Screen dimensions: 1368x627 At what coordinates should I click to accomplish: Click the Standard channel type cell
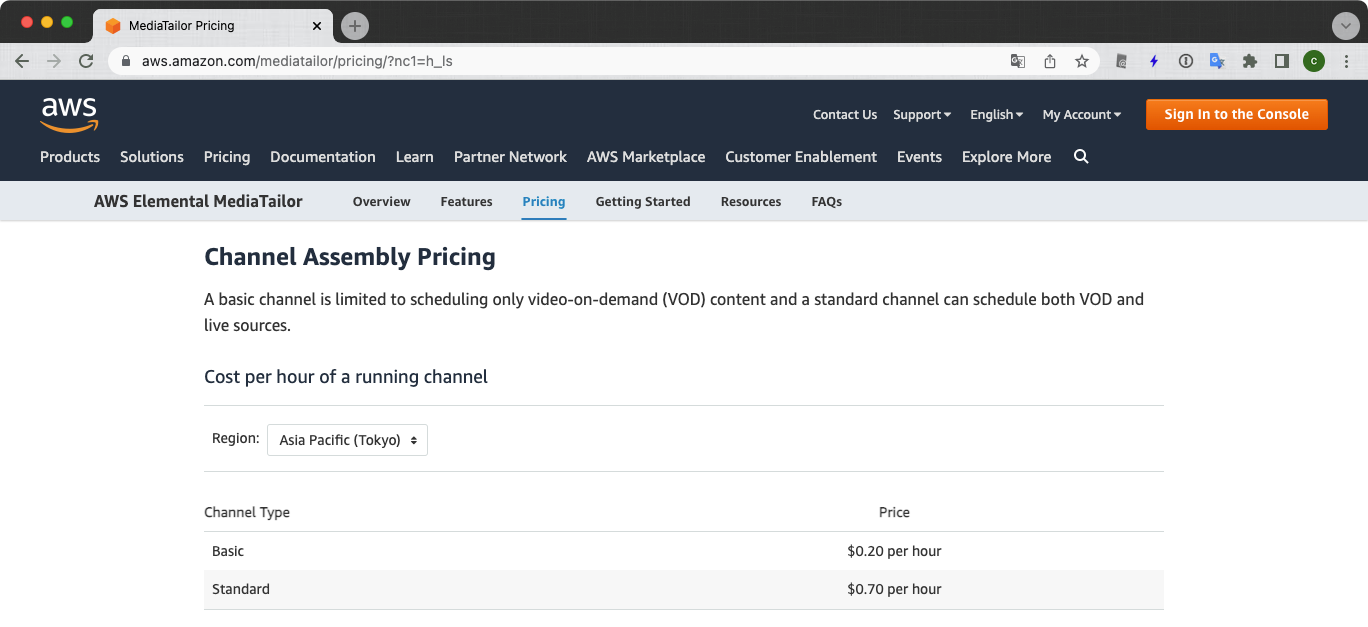(241, 589)
